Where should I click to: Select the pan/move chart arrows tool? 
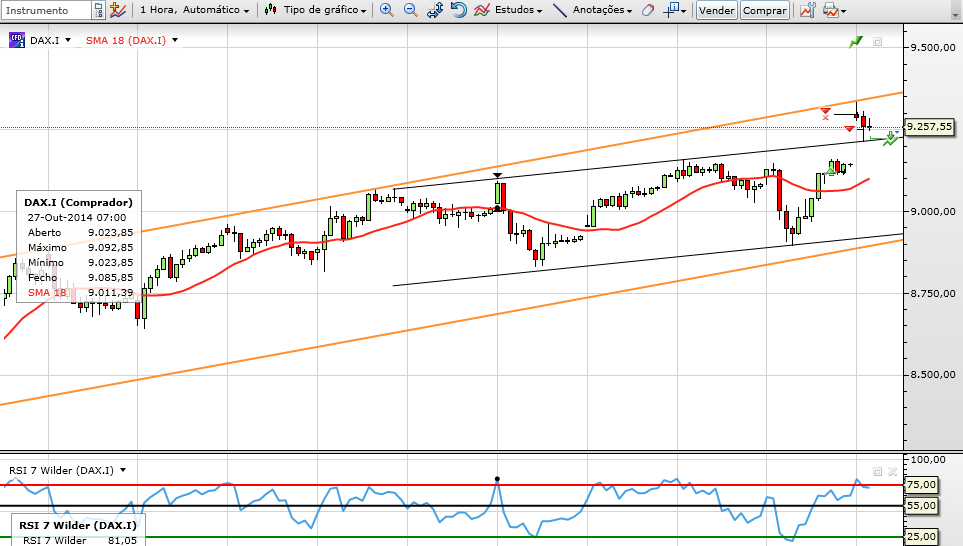tap(435, 10)
